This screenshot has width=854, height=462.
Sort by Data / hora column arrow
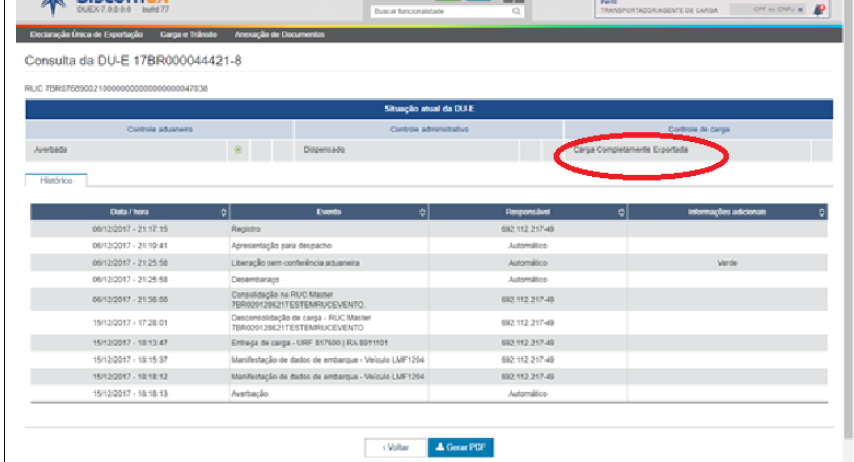pyautogui.click(x=223, y=212)
